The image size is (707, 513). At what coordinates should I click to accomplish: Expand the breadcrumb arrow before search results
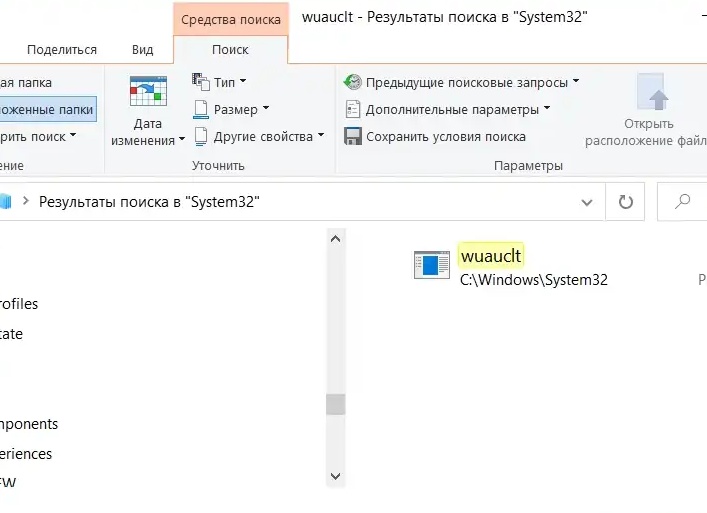point(26,201)
